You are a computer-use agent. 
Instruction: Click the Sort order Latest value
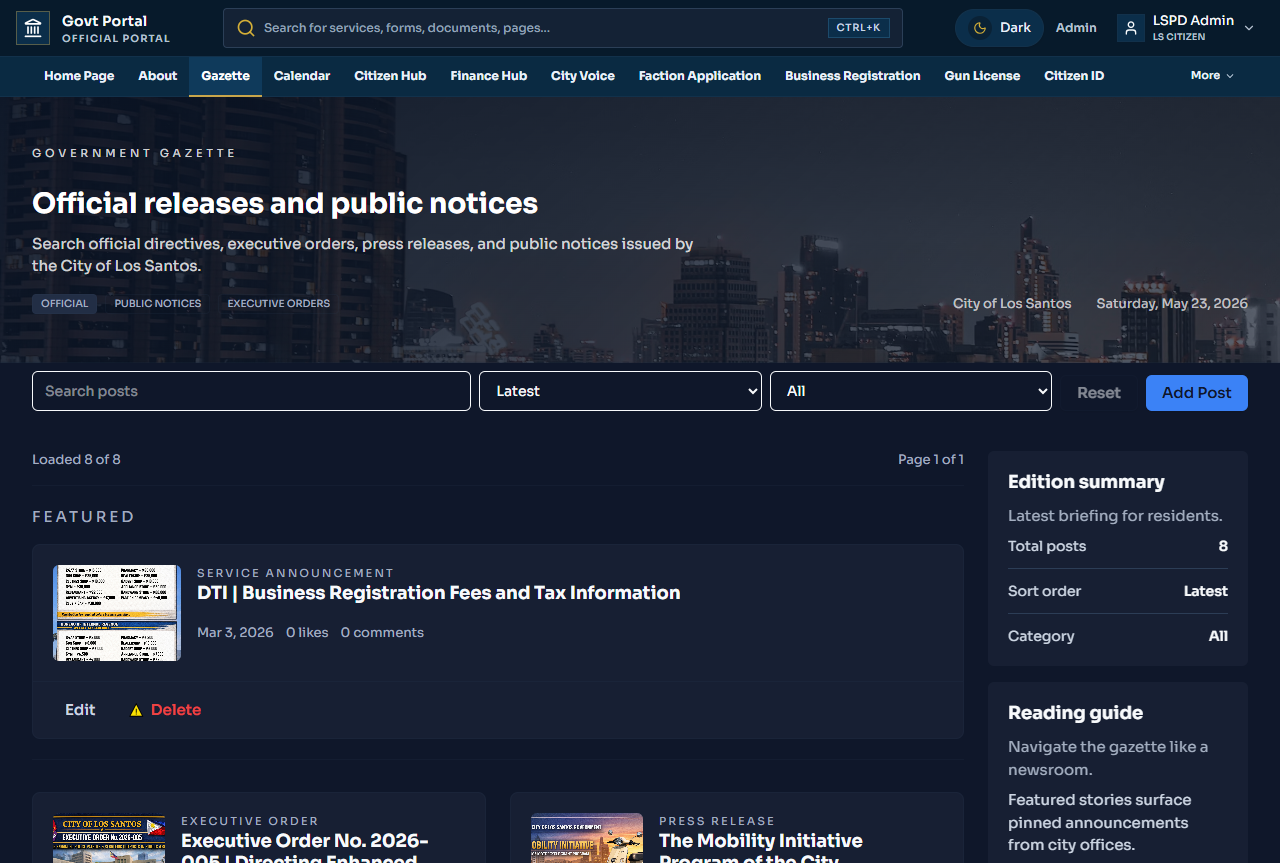tap(1206, 592)
